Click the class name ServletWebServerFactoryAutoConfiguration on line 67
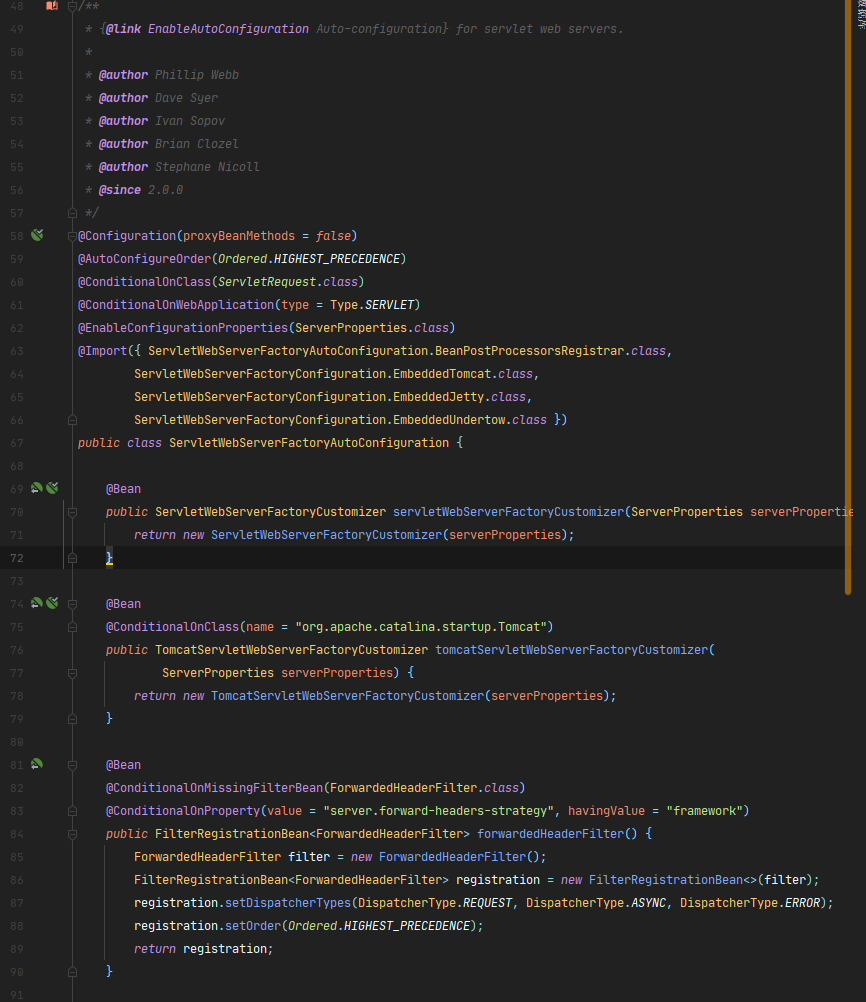This screenshot has height=1002, width=866. tap(309, 443)
